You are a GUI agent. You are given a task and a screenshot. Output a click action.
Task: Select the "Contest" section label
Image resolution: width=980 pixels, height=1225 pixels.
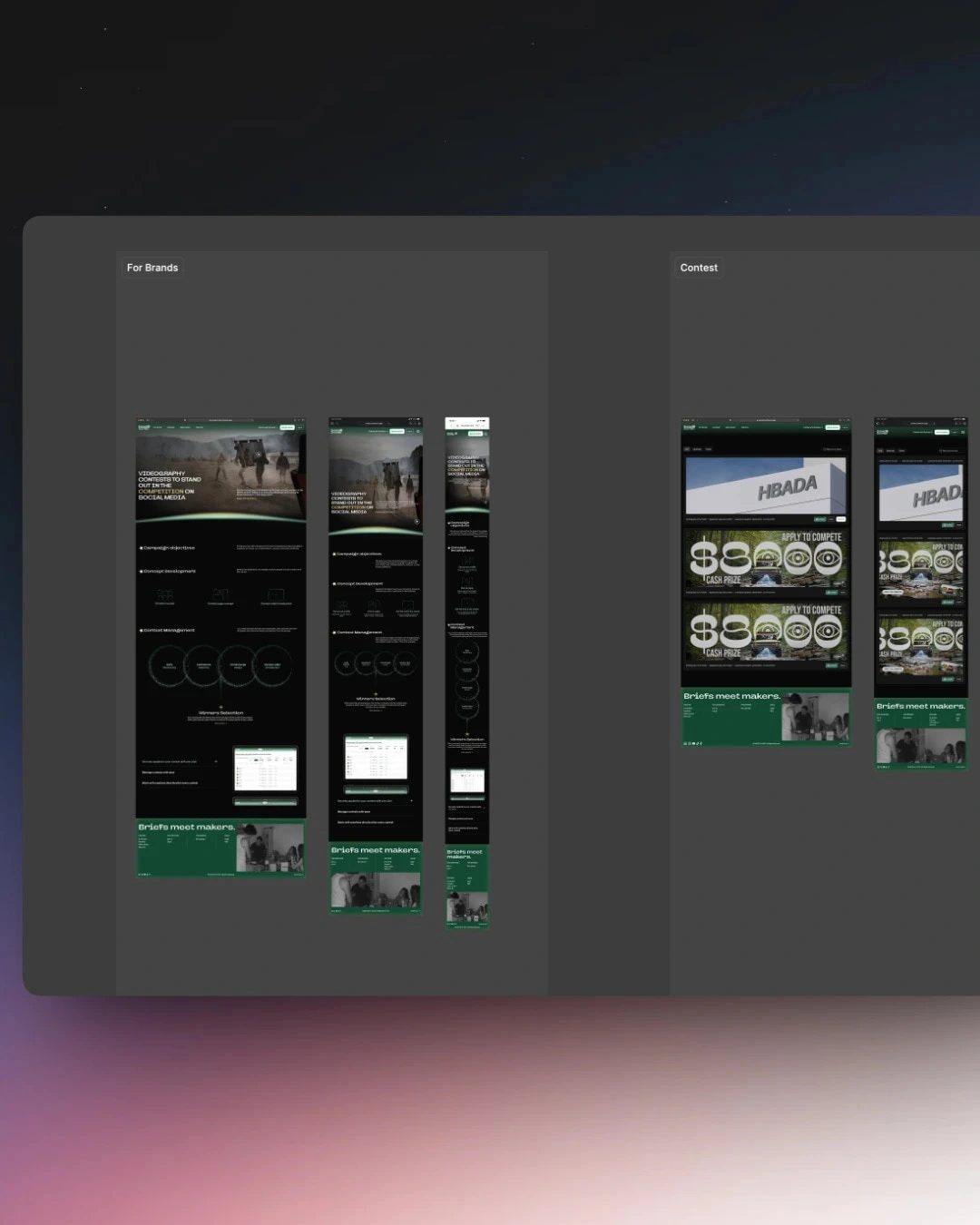click(699, 268)
